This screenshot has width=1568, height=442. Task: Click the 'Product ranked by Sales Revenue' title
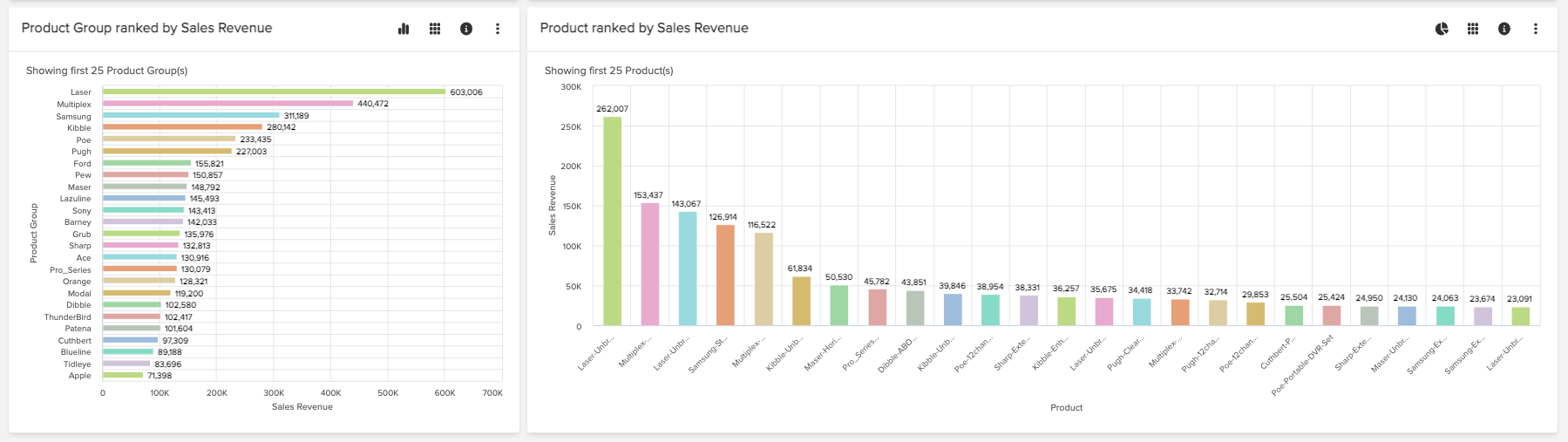(644, 28)
